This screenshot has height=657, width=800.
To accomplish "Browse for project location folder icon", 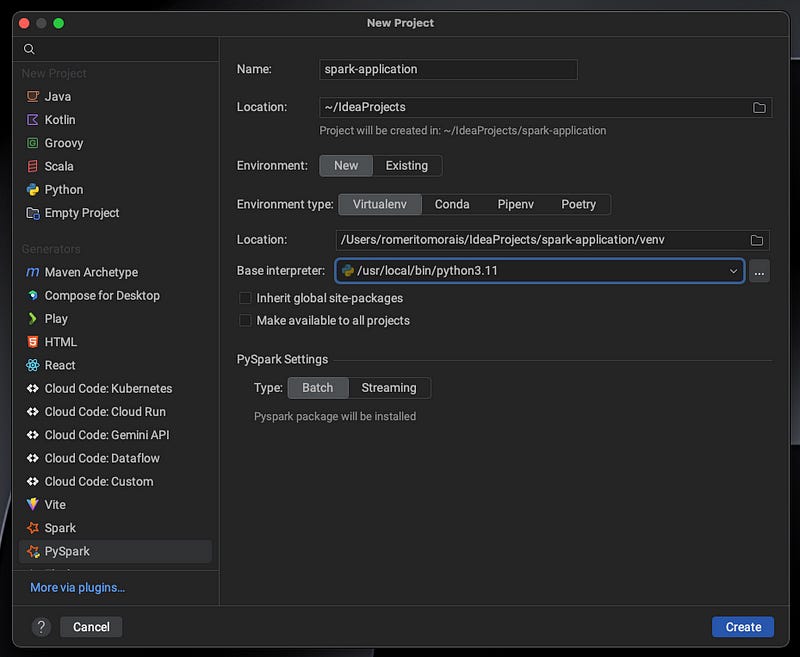I will click(x=759, y=108).
